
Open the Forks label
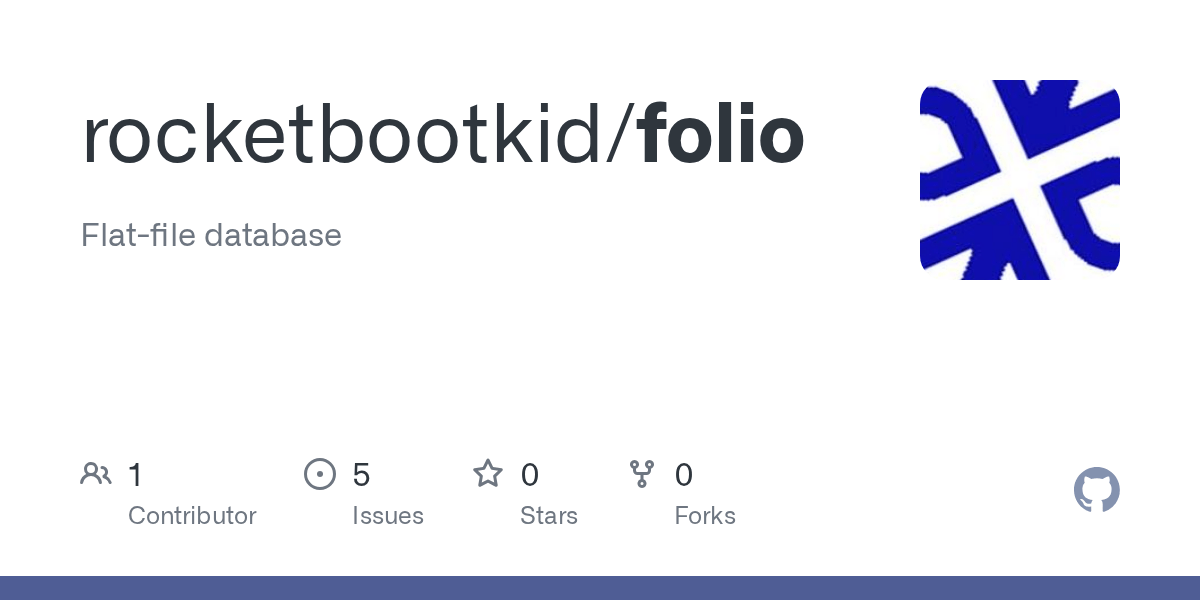705,516
